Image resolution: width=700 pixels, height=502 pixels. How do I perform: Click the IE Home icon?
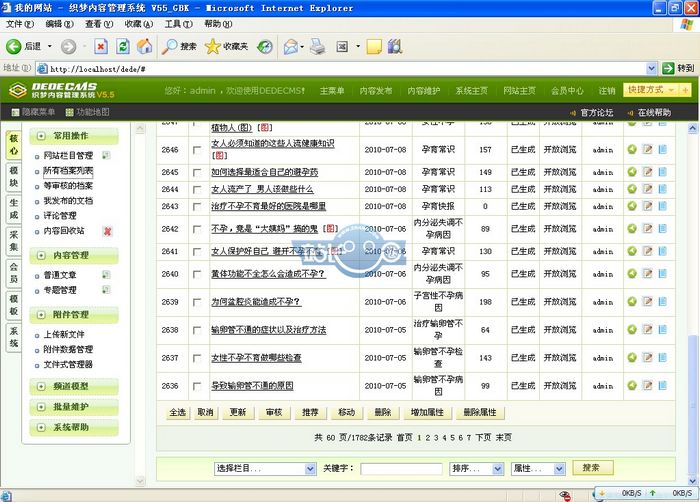tap(144, 46)
